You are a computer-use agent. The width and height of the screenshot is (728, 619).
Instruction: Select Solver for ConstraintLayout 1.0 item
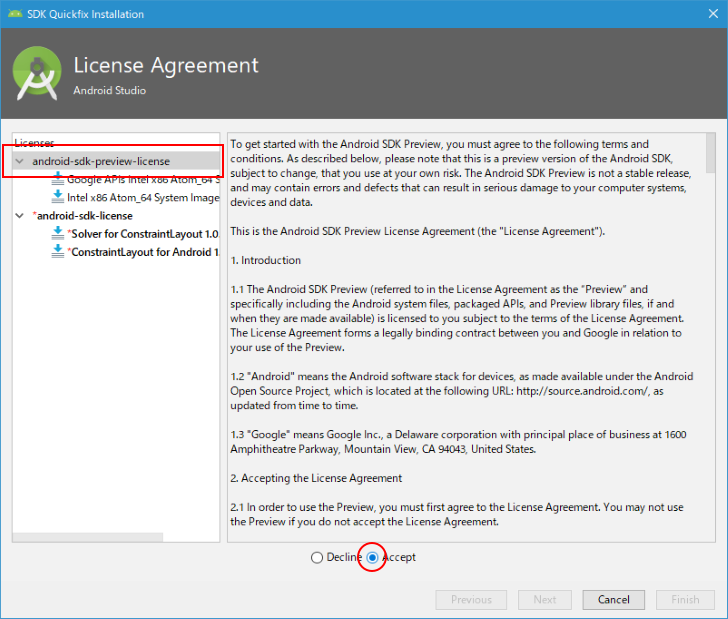[x=143, y=234]
